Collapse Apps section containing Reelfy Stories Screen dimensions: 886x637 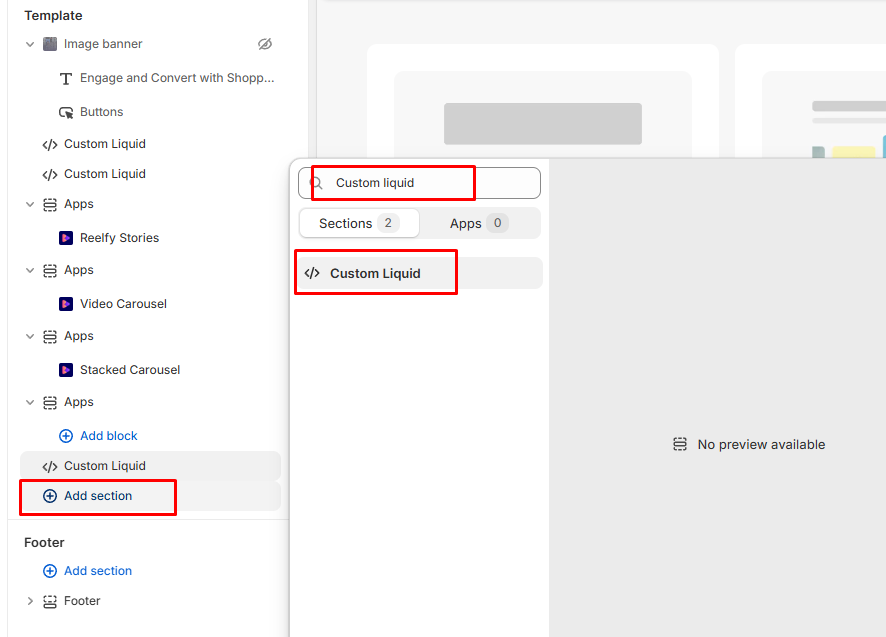coord(30,204)
